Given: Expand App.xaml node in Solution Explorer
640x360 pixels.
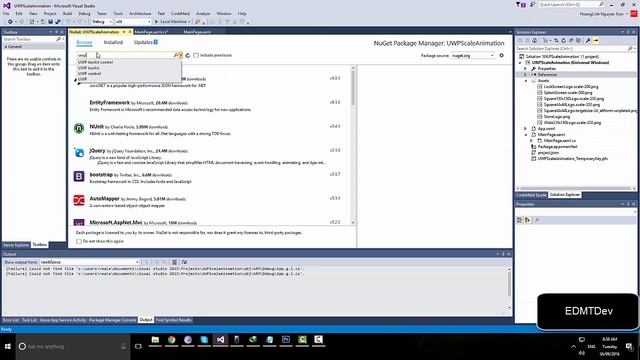Looking at the screenshot, I should click(x=526, y=129).
